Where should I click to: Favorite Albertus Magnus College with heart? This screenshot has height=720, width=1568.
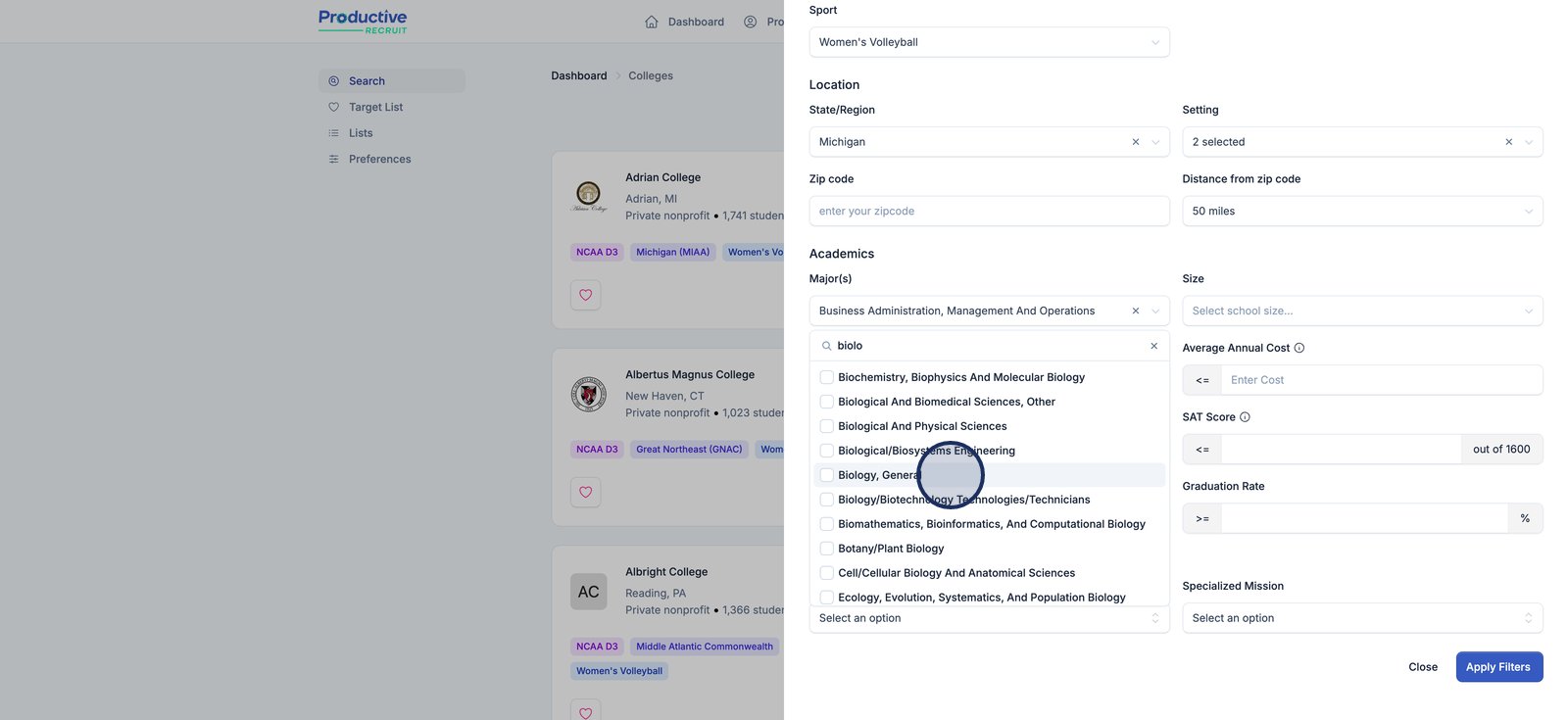click(x=586, y=492)
